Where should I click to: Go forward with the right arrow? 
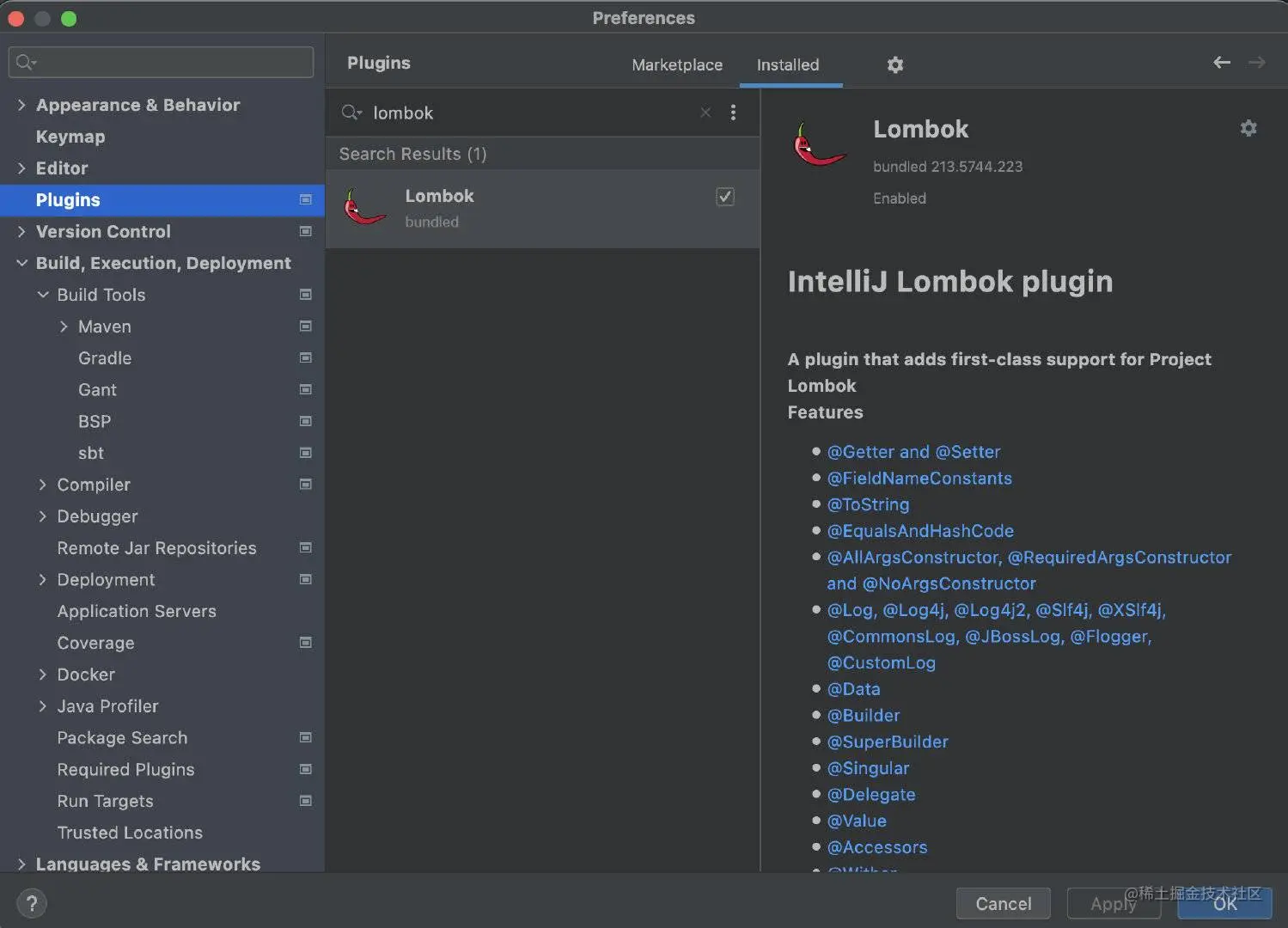(x=1256, y=62)
